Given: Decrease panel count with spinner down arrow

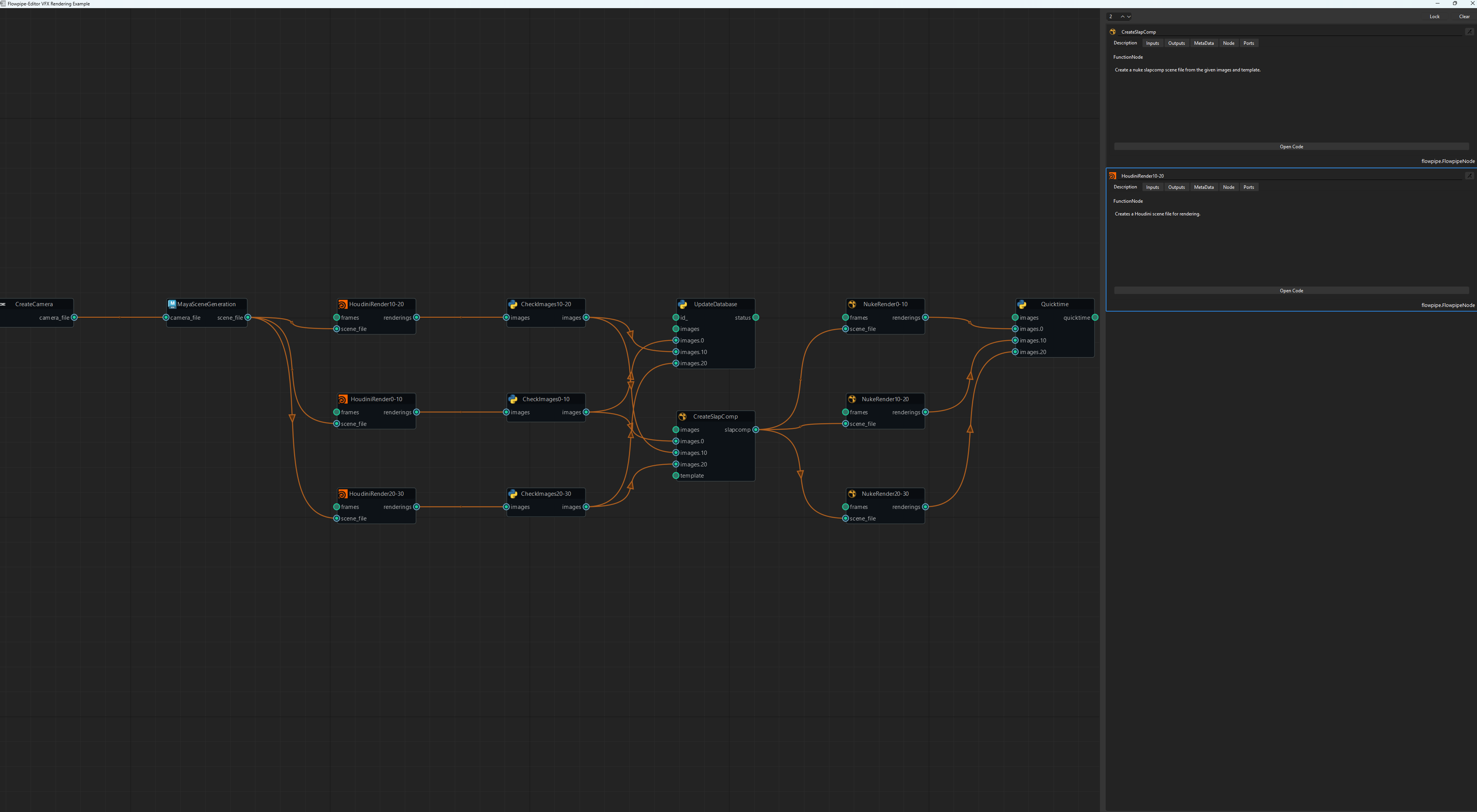Looking at the screenshot, I should [x=1129, y=17].
